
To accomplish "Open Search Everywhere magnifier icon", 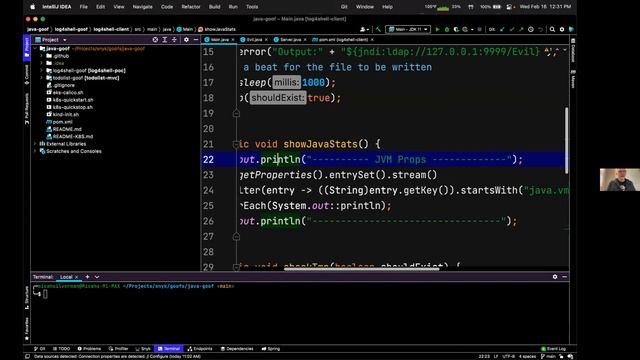I will [x=552, y=29].
